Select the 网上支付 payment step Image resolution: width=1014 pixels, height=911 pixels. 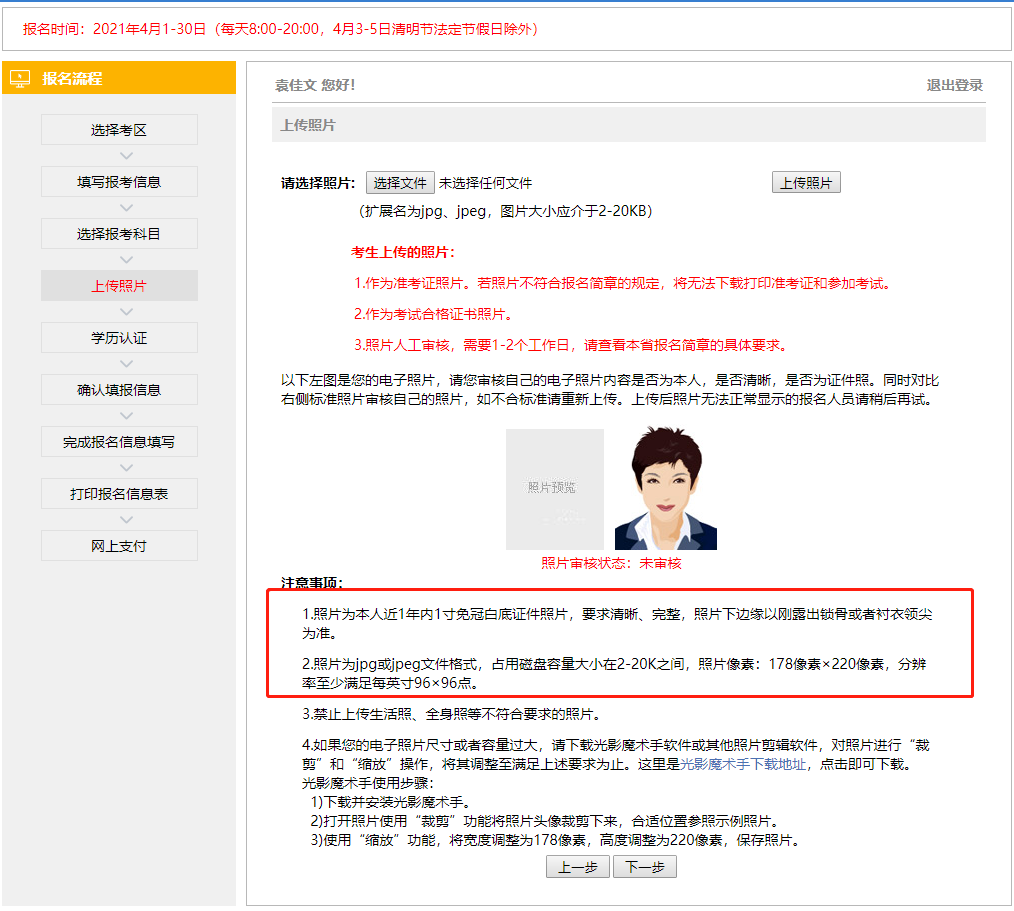[x=118, y=545]
